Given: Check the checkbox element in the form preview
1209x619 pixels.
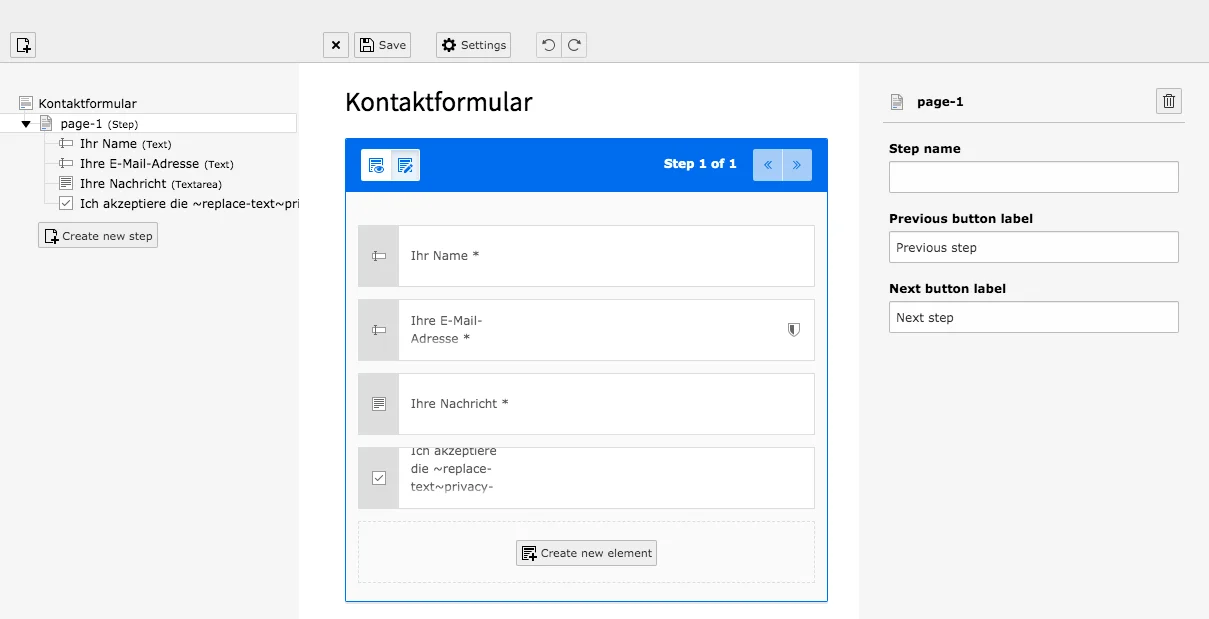Looking at the screenshot, I should (378, 478).
